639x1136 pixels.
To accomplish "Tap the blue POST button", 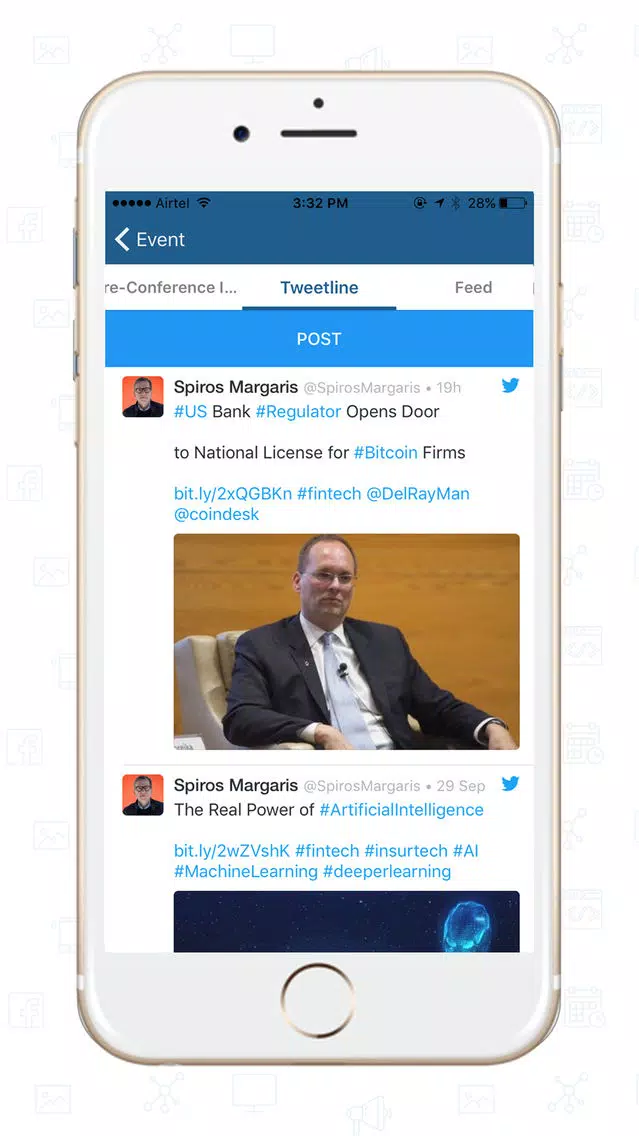I will (x=319, y=339).
